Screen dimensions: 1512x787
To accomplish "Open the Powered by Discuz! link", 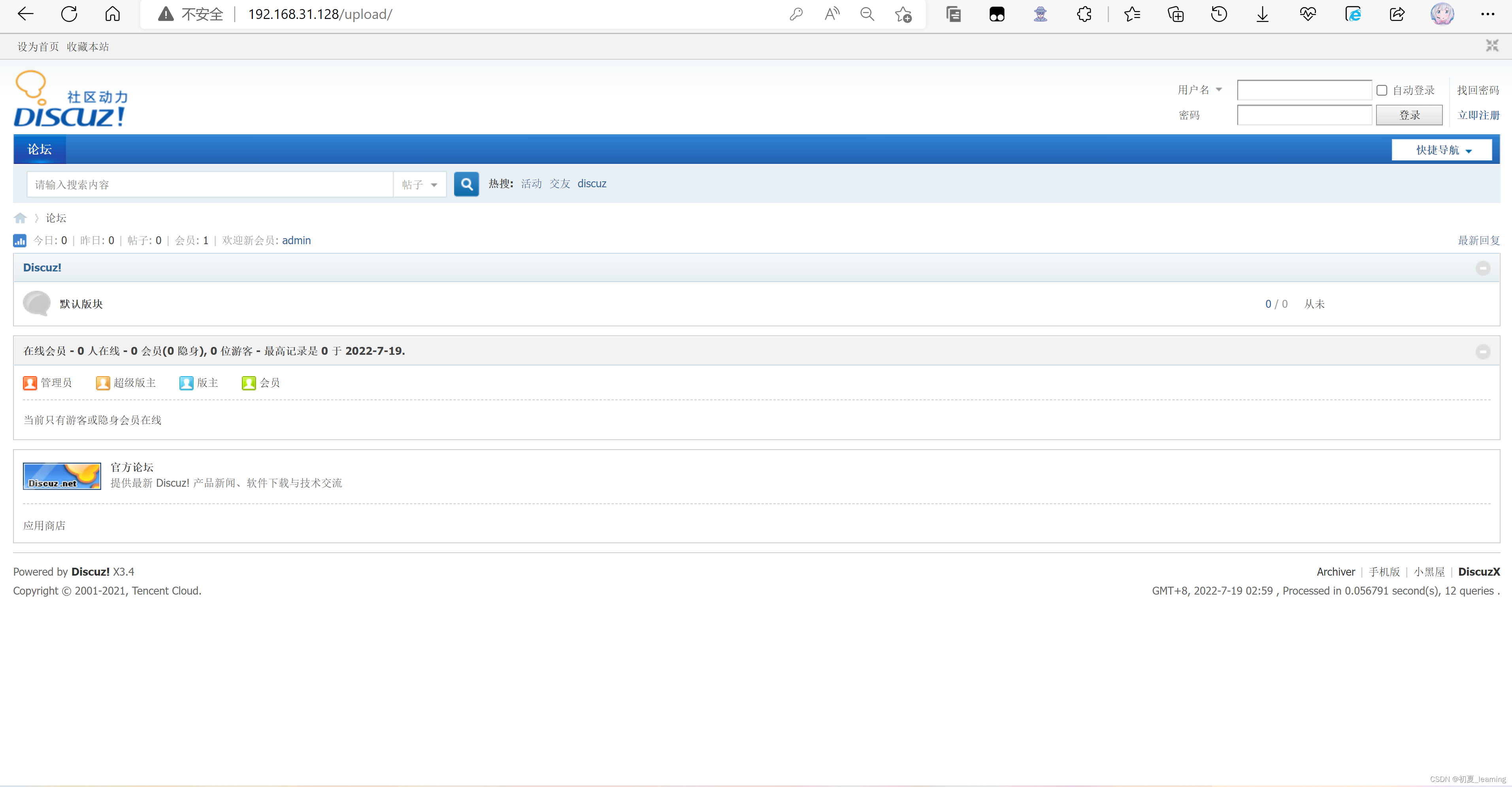I will pyautogui.click(x=90, y=572).
